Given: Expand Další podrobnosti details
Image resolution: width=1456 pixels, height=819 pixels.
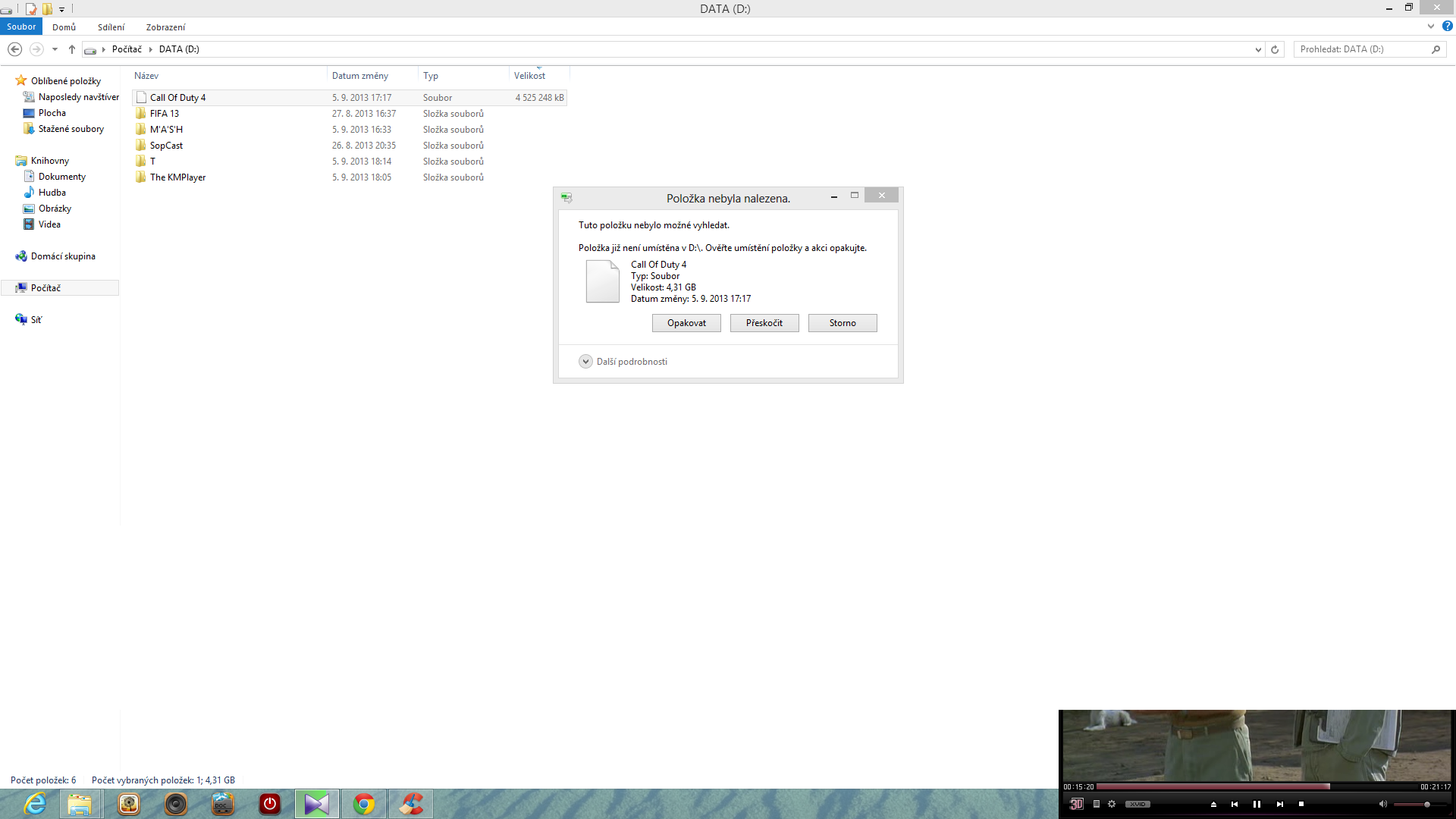Looking at the screenshot, I should point(585,362).
